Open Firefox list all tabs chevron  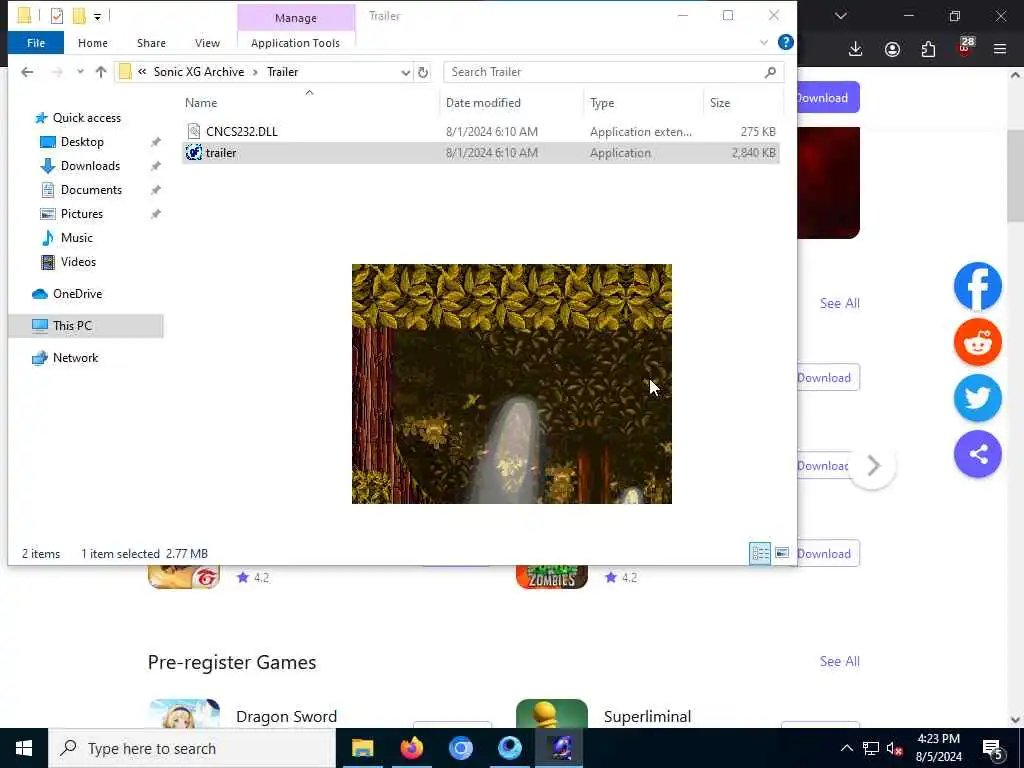[841, 16]
